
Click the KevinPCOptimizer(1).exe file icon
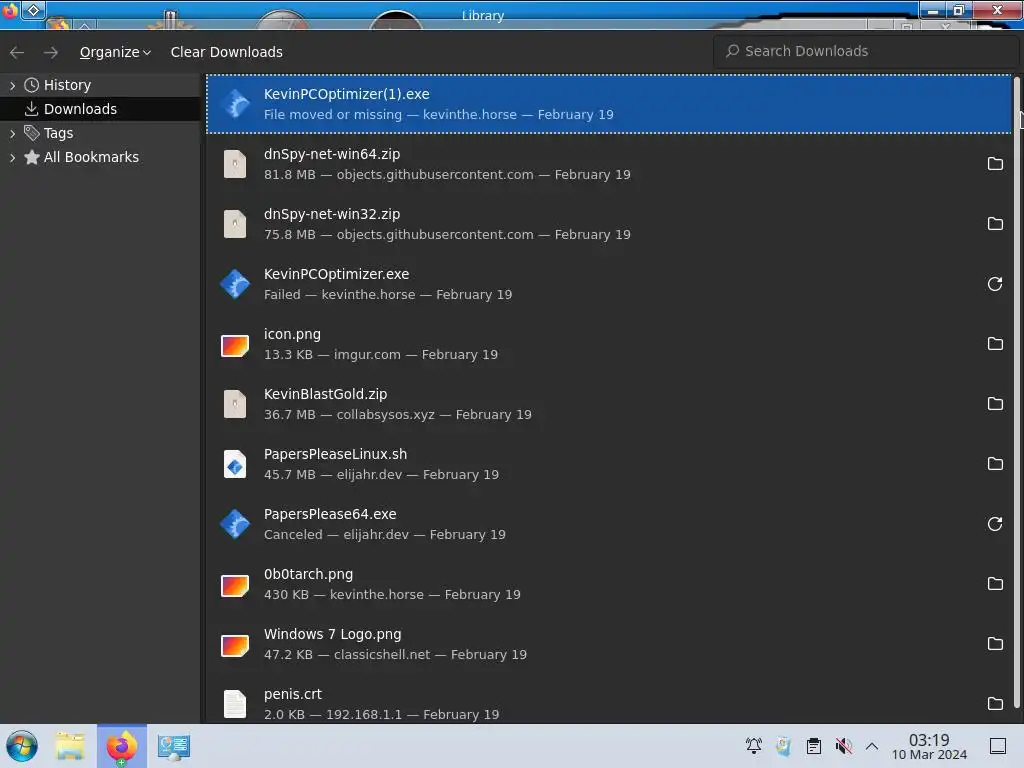point(235,104)
